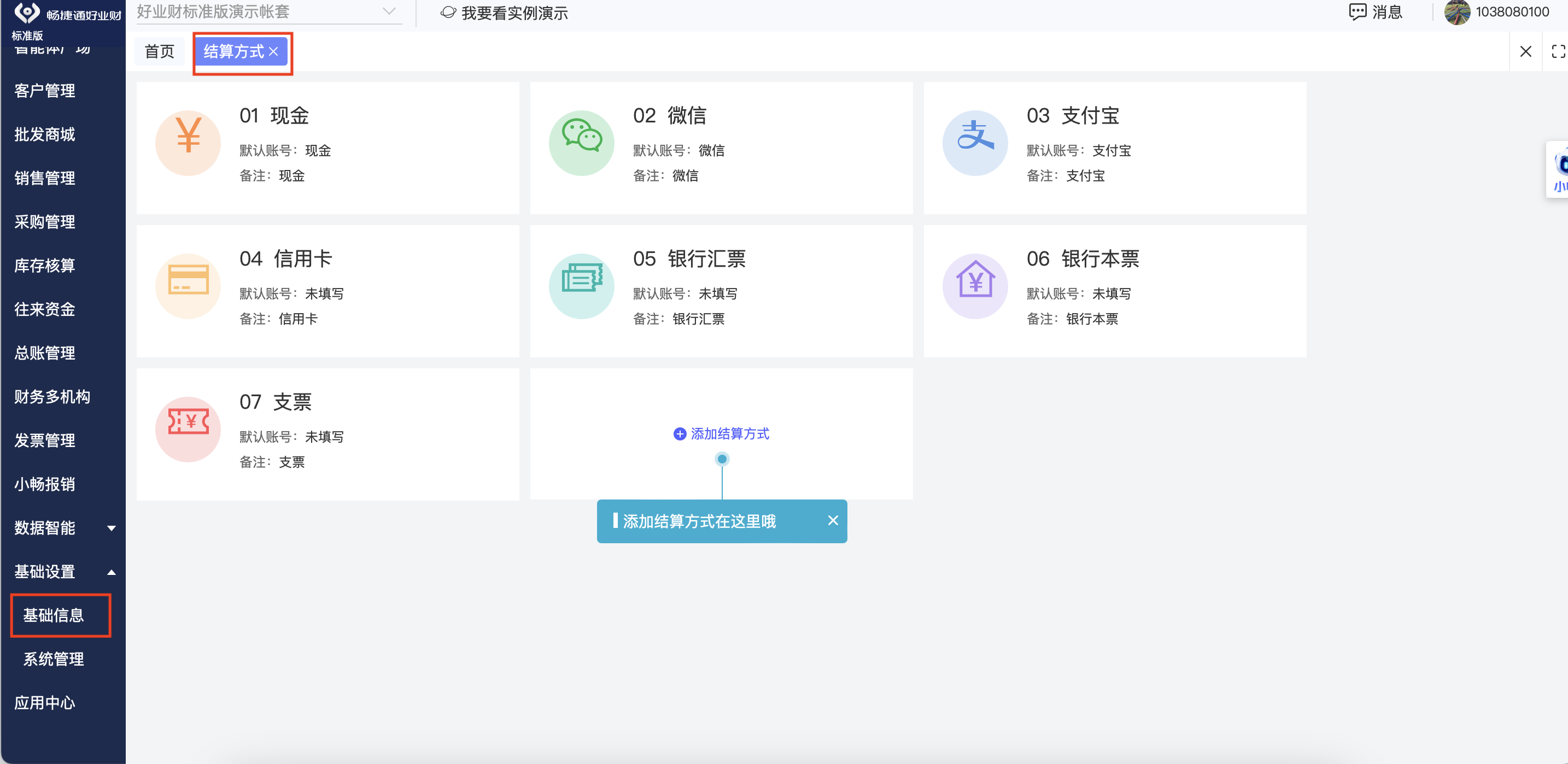The image size is (1568, 764).
Task: Click the purple cashier's check house icon
Action: coord(974,286)
